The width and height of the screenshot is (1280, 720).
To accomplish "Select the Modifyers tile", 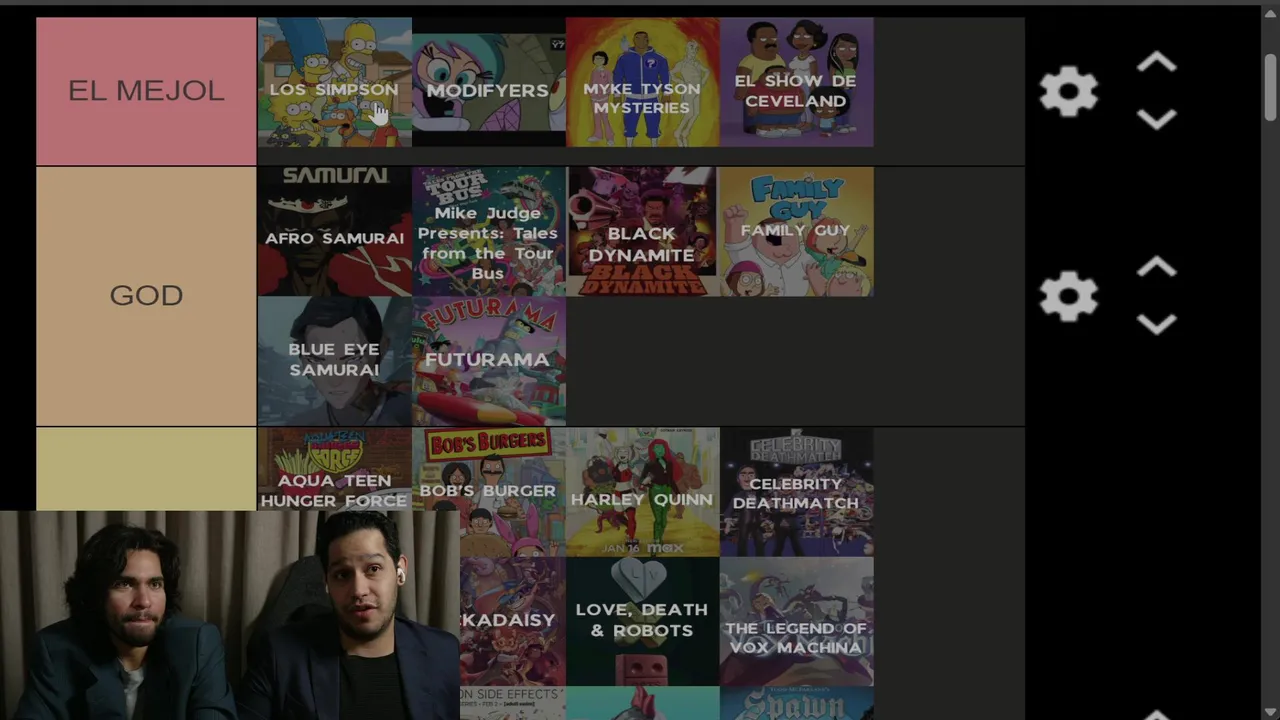I will (488, 82).
